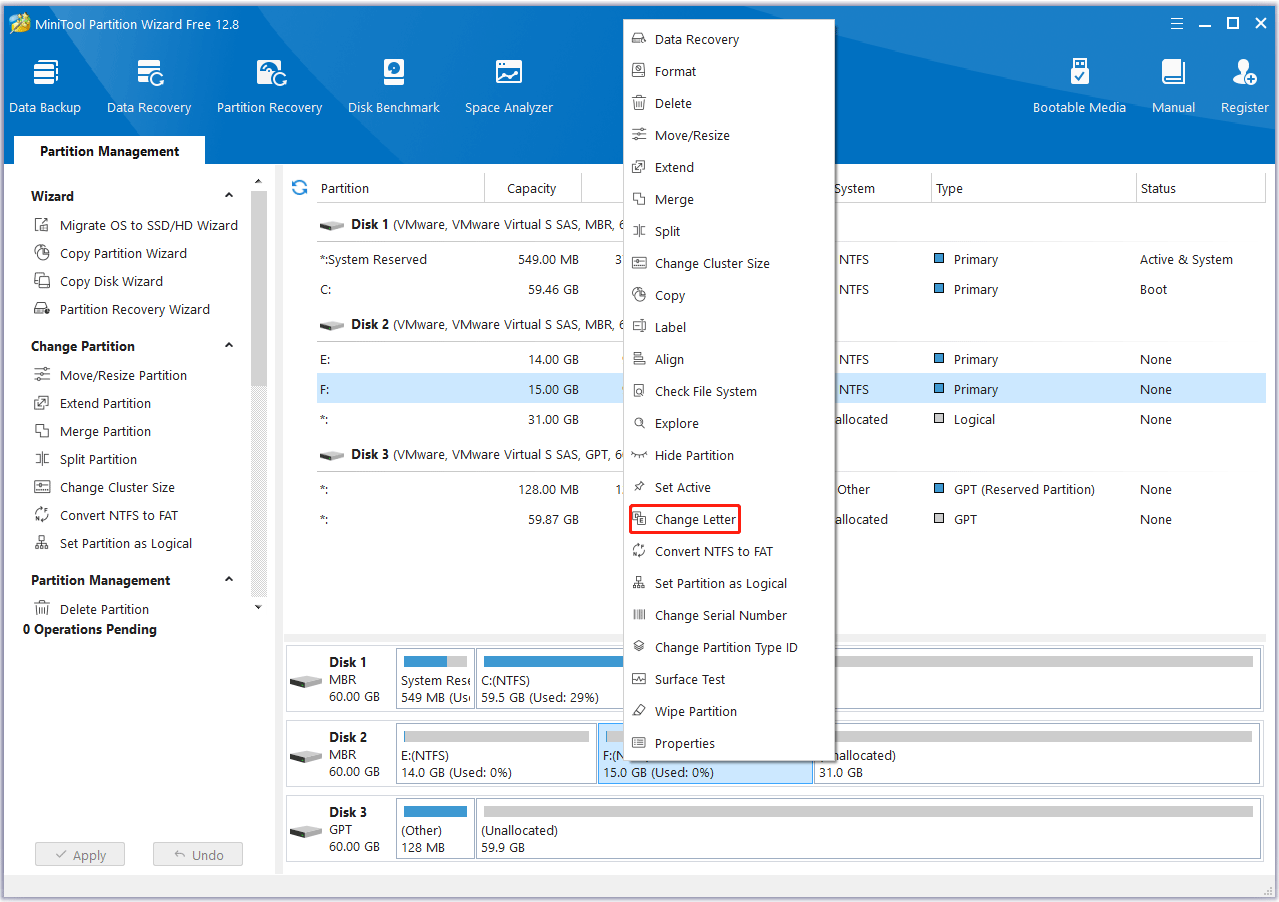Open the Space Analyzer
Image resolution: width=1279 pixels, height=902 pixels.
[x=508, y=84]
